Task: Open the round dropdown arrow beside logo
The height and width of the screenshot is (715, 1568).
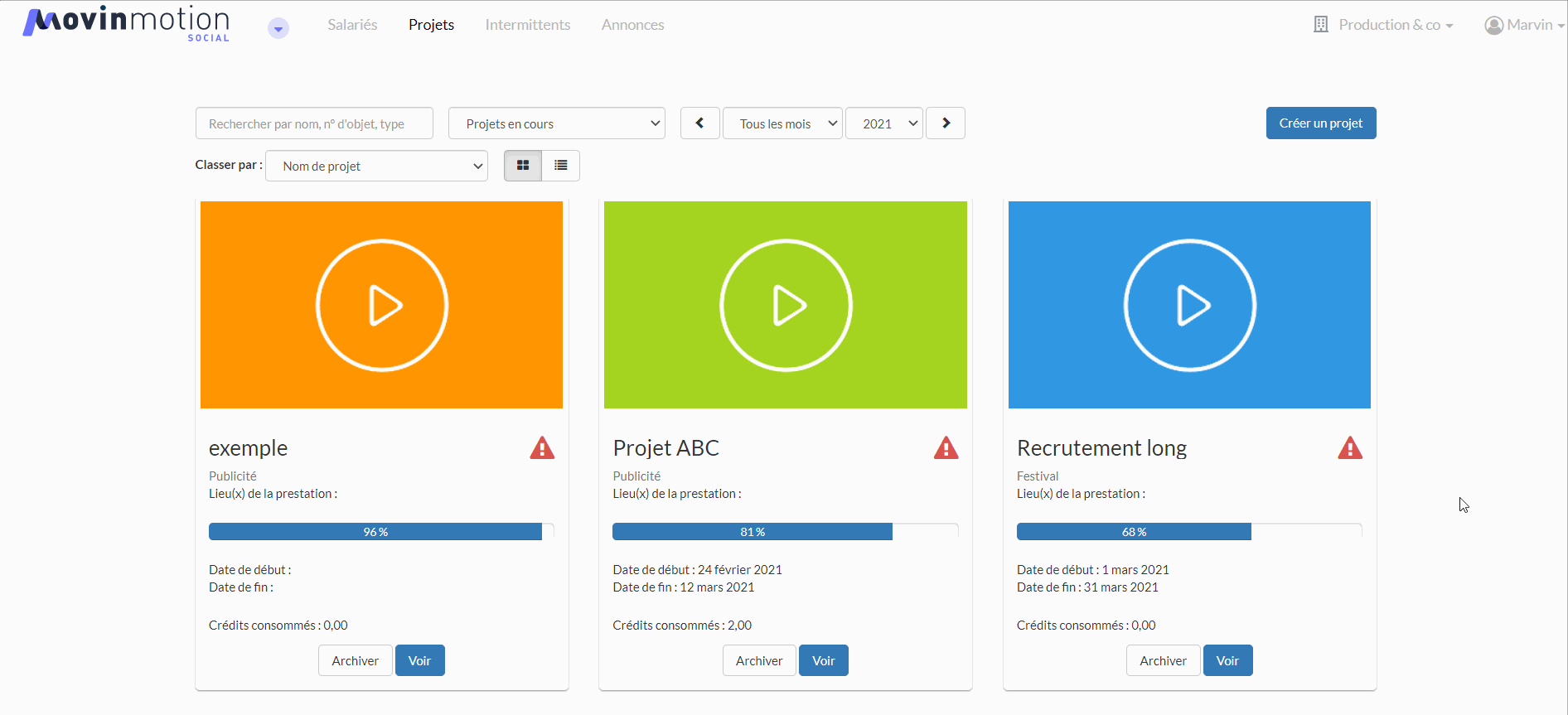Action: pos(278,29)
